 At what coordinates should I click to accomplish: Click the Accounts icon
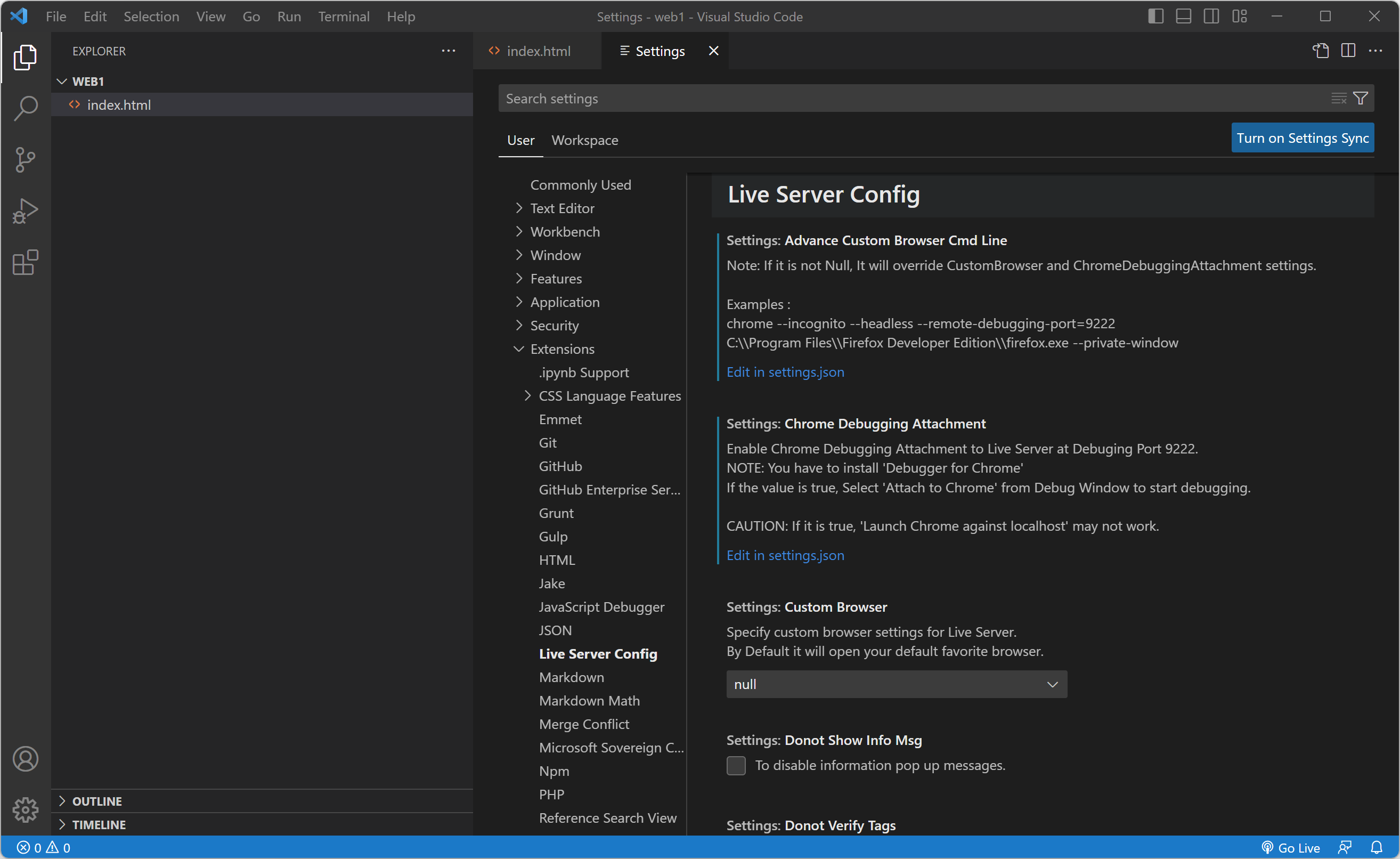click(x=26, y=758)
